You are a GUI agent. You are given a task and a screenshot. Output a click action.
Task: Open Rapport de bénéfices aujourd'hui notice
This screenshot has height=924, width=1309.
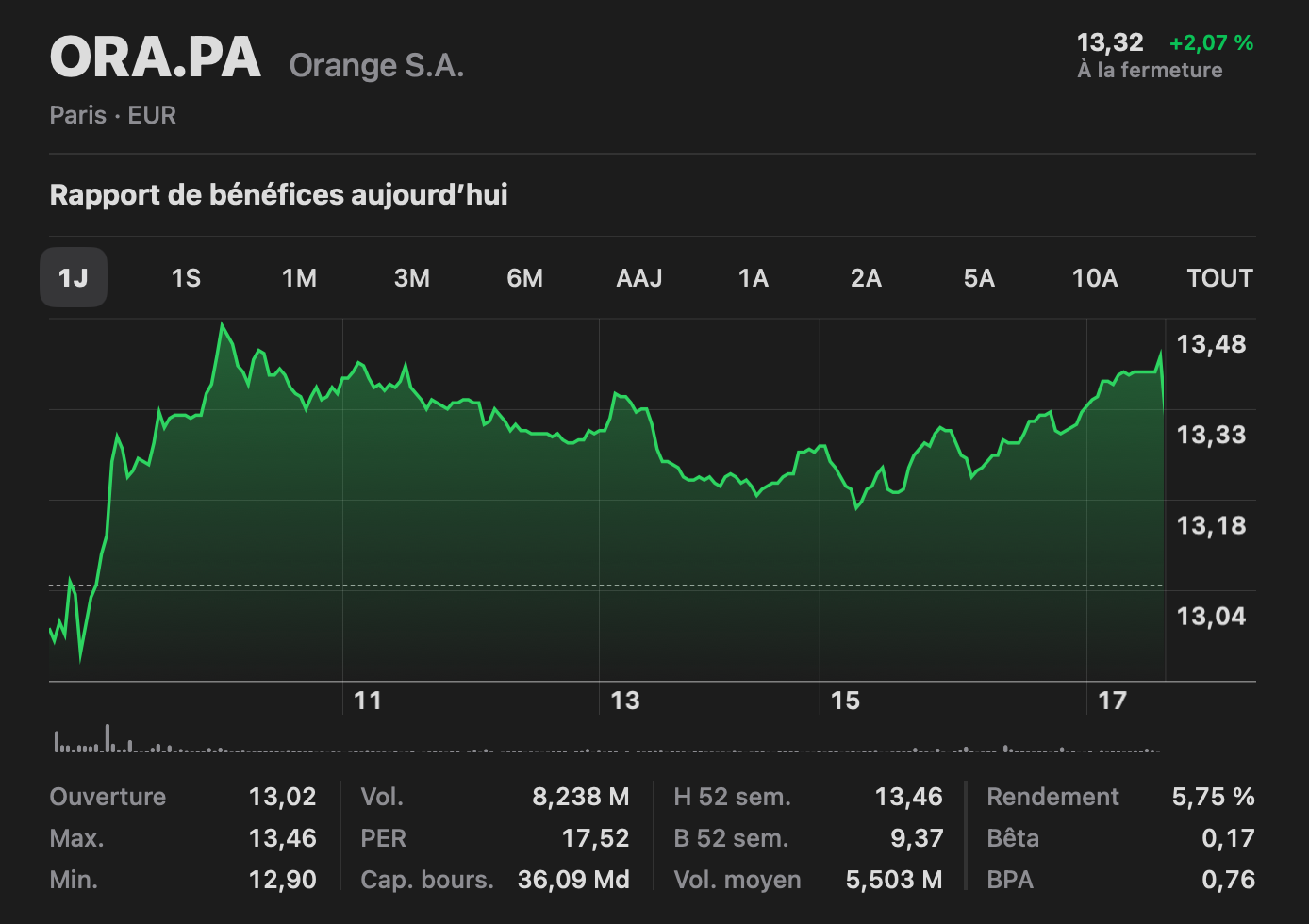pos(278,194)
